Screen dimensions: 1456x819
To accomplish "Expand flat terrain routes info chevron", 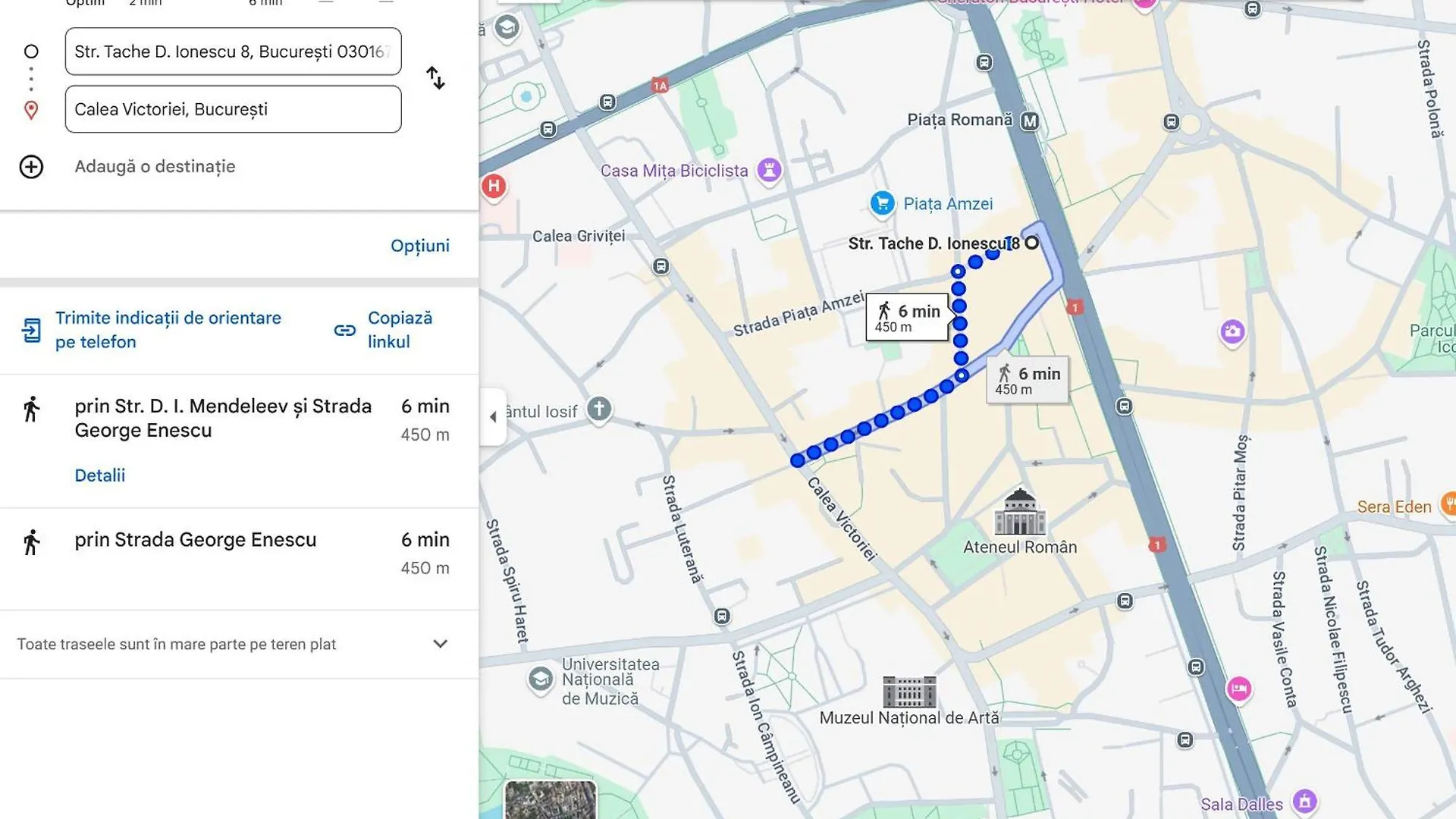I will tap(440, 644).
